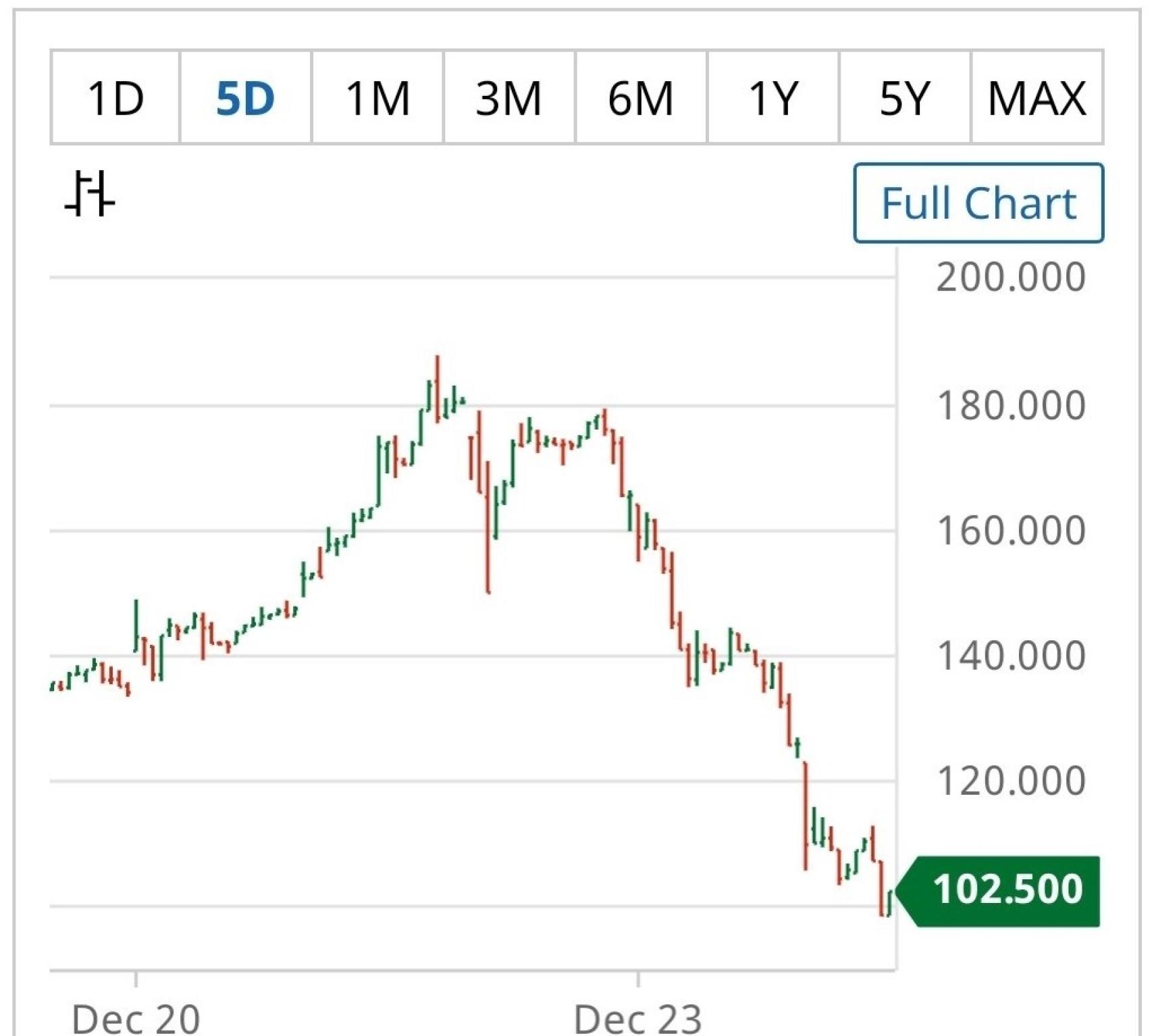Switch to the 1D time range
1152x1036 pixels.
115,98
